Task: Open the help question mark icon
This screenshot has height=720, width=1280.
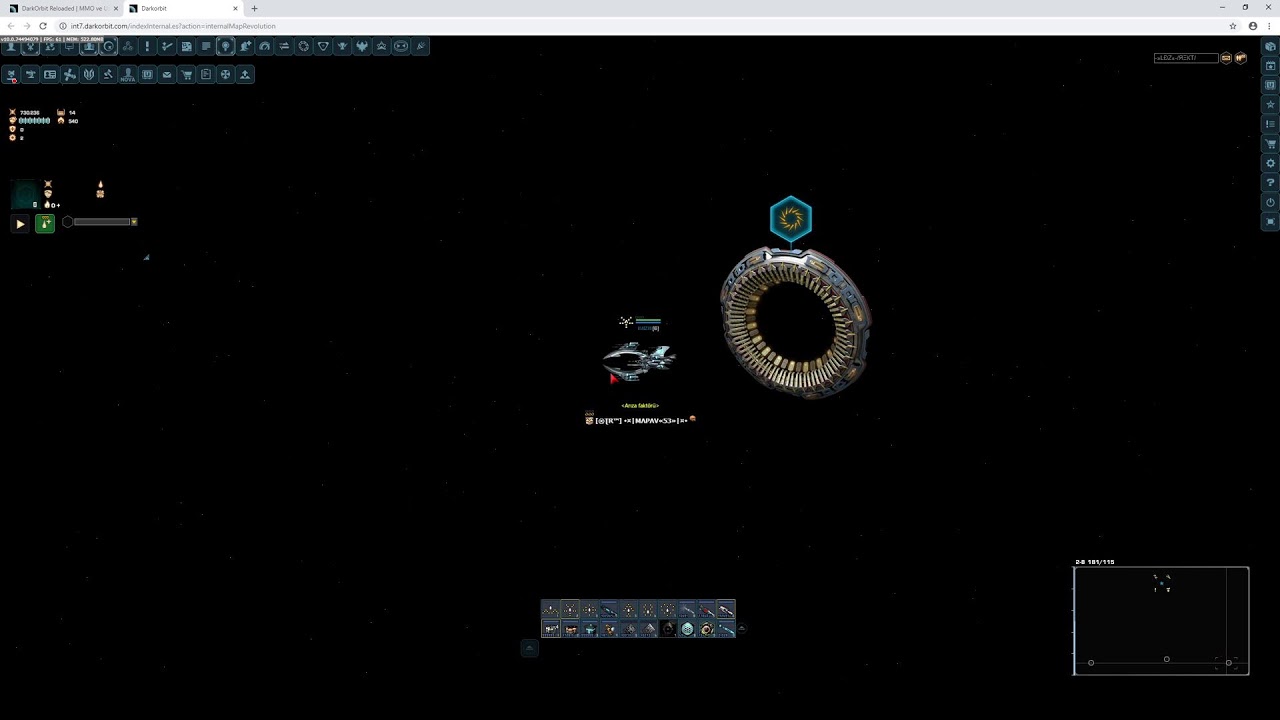Action: coord(1271,182)
